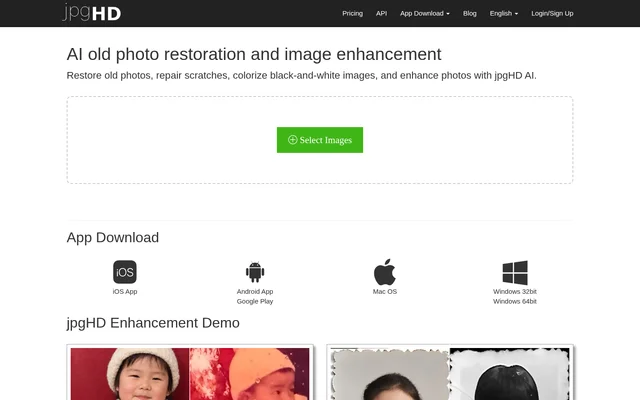
Task: Open the Google Play link
Action: [x=255, y=301]
